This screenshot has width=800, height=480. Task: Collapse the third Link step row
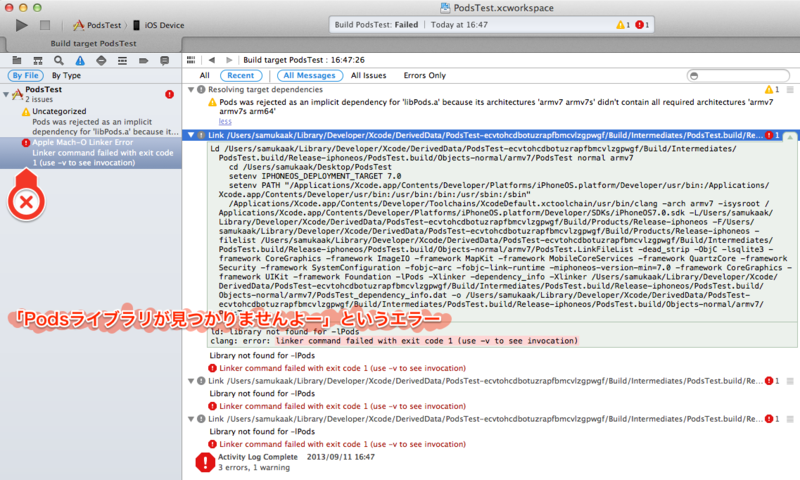(x=191, y=419)
